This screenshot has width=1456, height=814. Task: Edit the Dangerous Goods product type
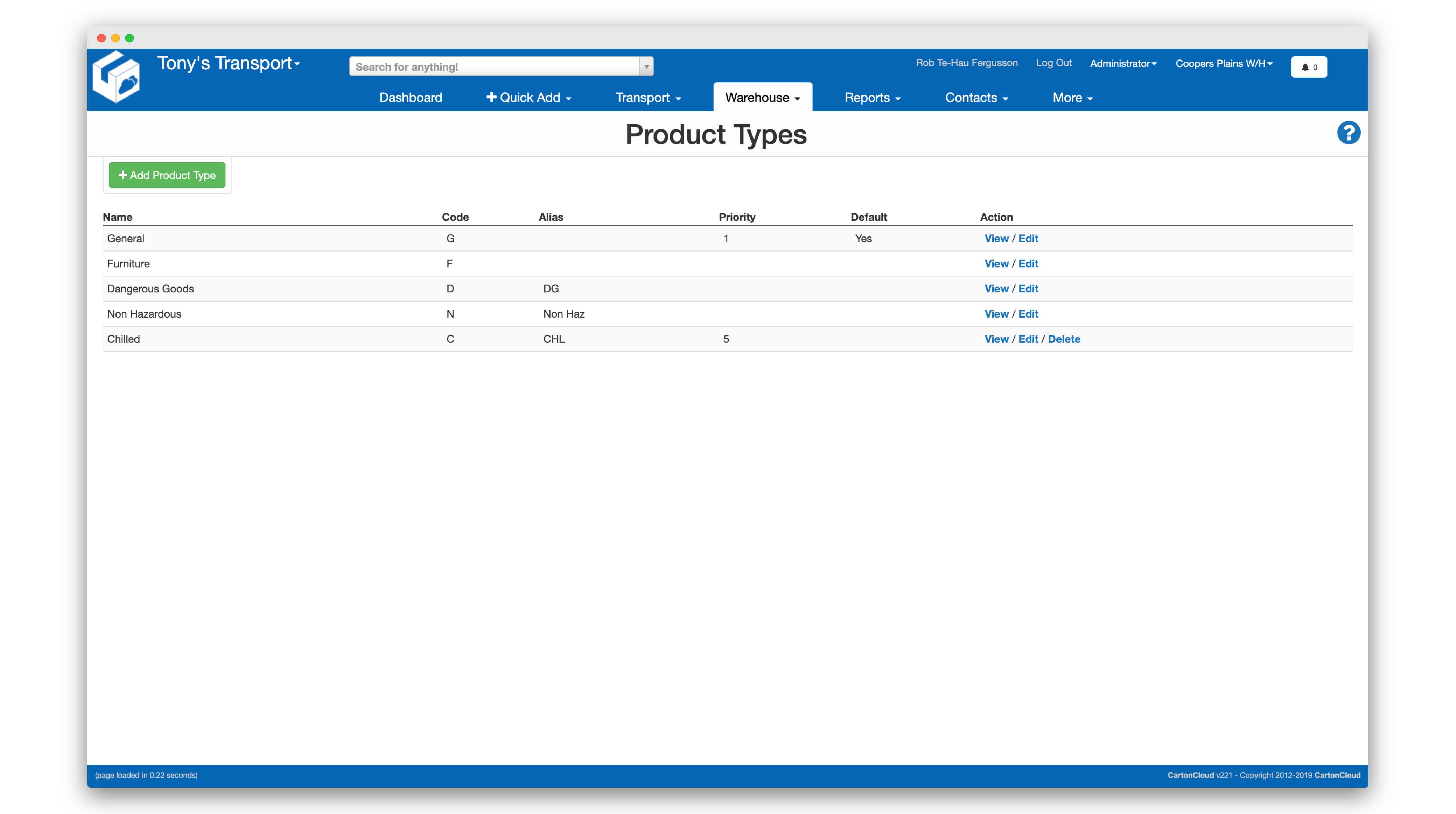(1028, 289)
